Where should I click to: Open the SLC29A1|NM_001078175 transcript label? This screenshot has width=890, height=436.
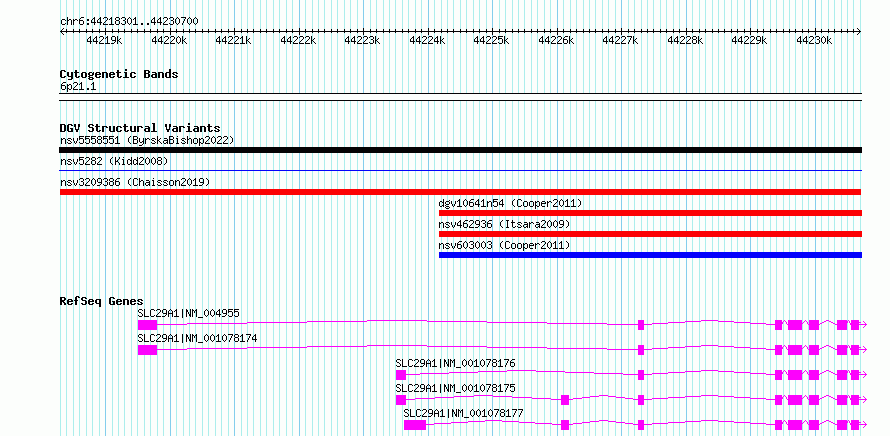pos(456,388)
